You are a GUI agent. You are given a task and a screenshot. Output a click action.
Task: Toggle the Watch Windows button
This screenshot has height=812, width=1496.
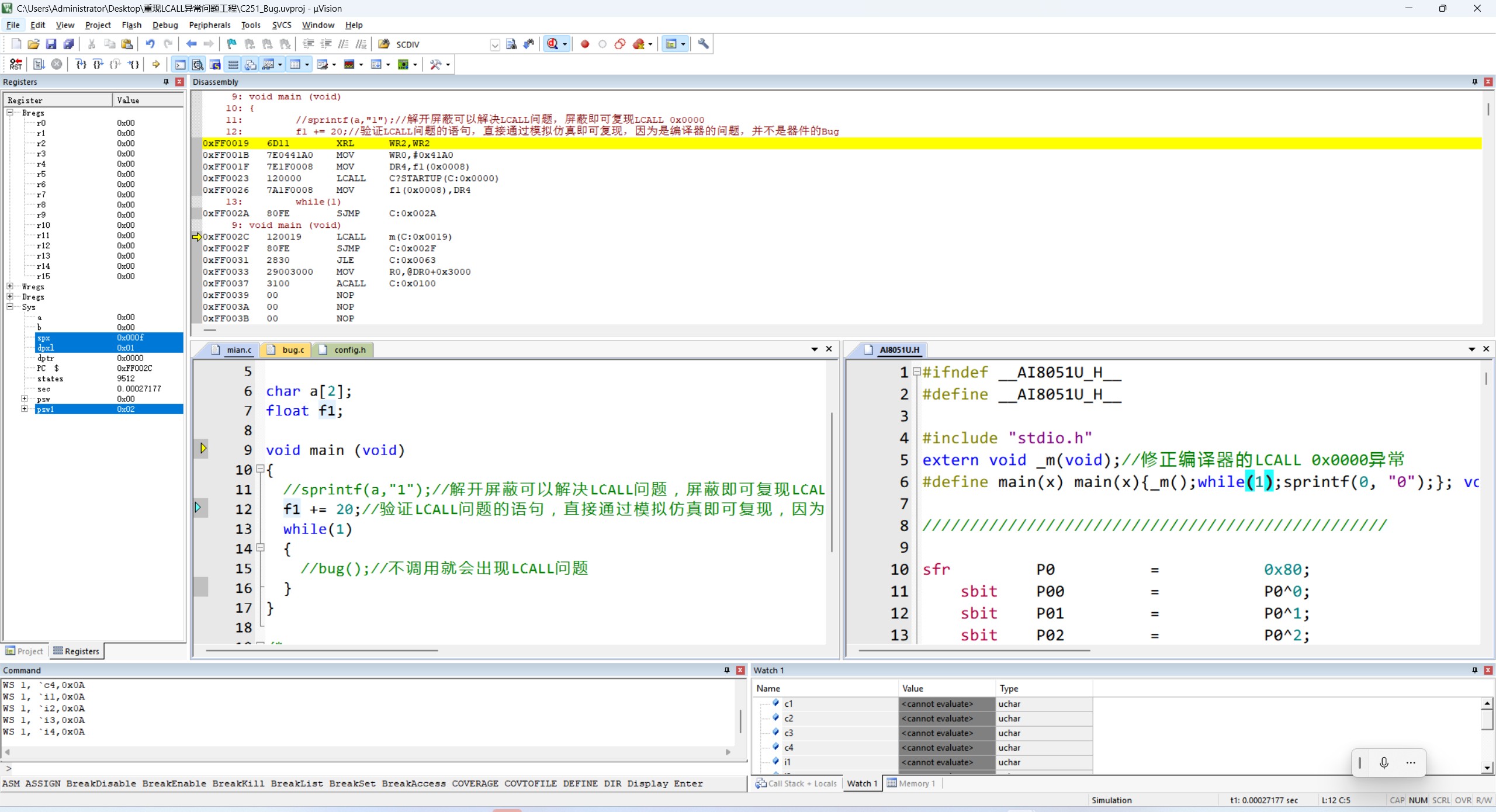point(268,64)
